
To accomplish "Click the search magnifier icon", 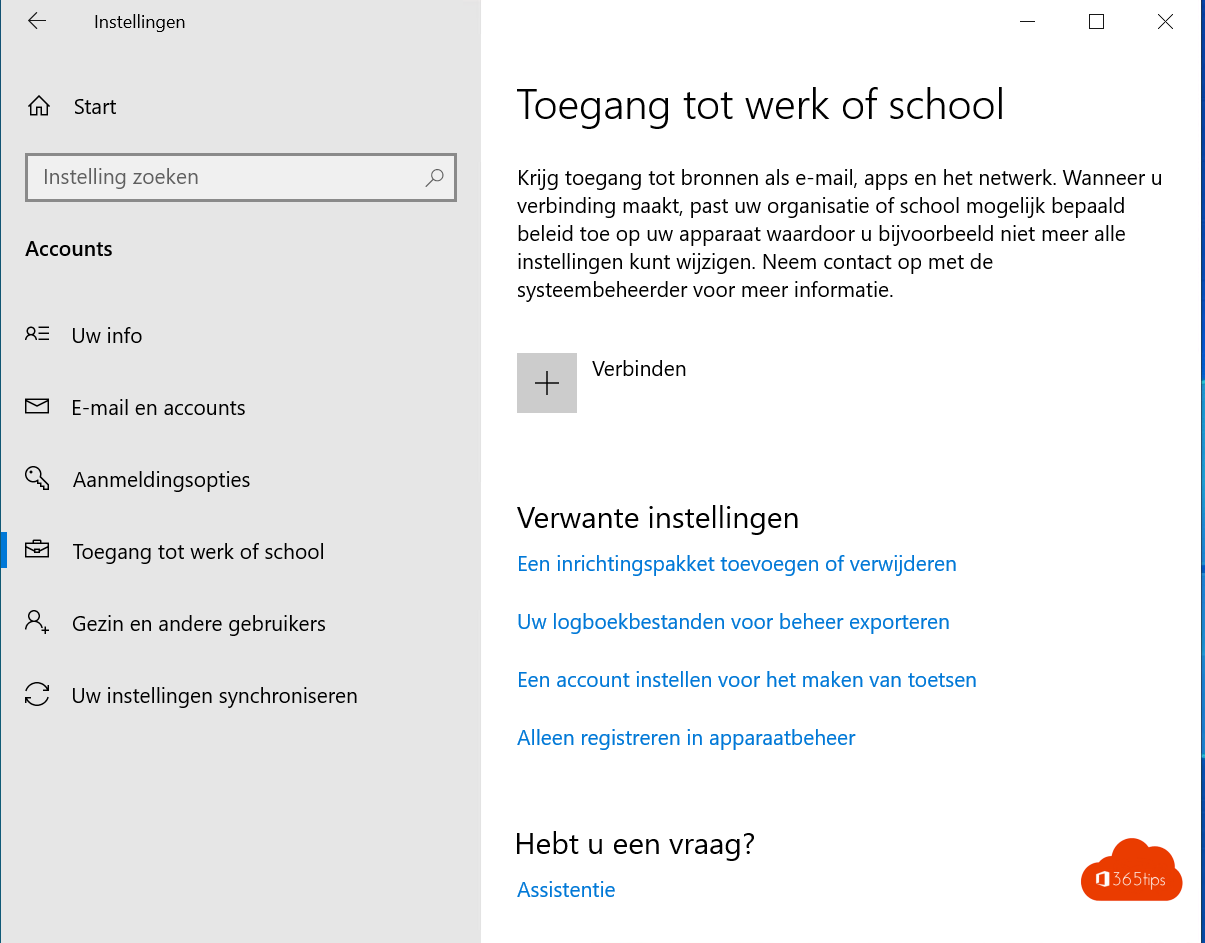I will point(434,178).
